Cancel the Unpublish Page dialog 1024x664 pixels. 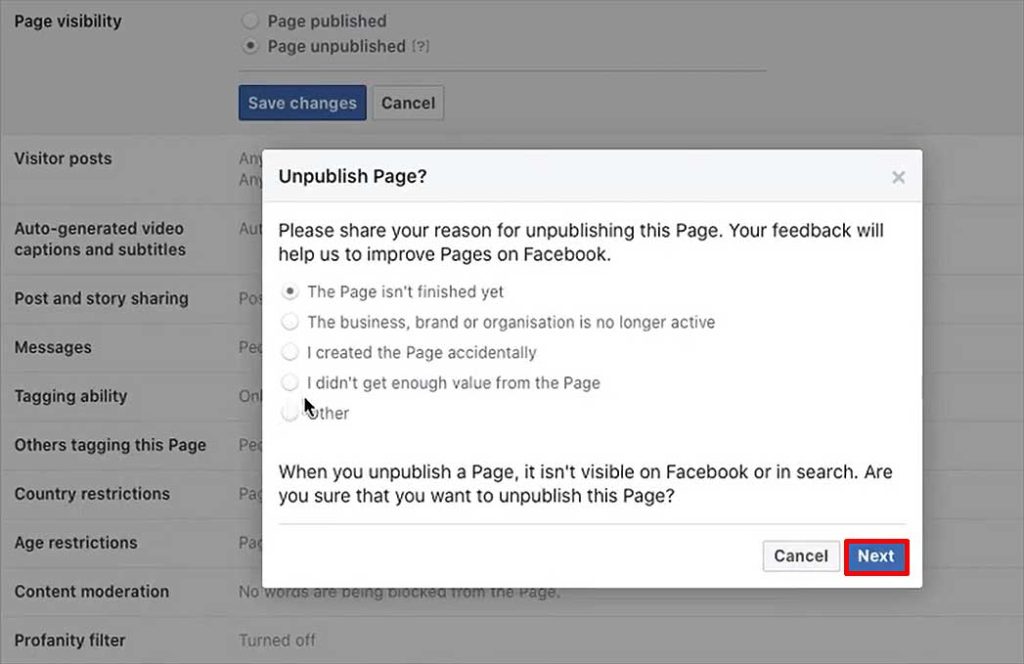801,556
